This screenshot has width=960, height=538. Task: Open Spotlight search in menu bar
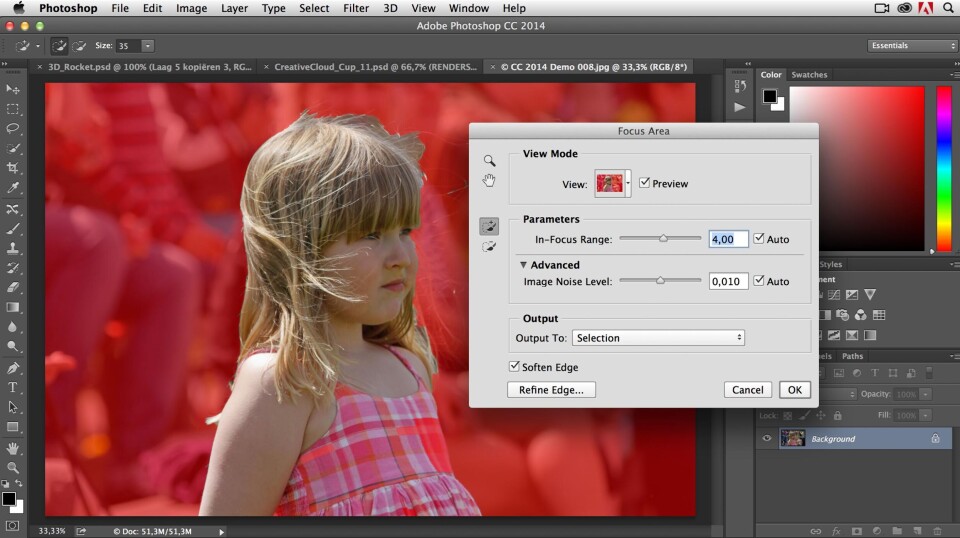[948, 8]
